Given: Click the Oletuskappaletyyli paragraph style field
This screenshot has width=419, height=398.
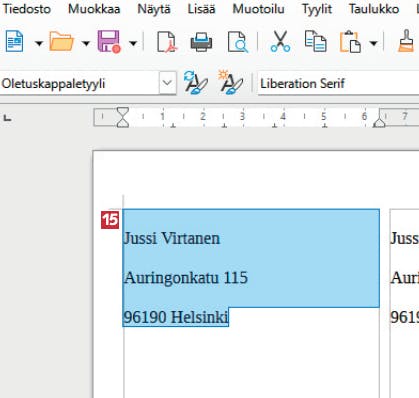Looking at the screenshot, I should pos(79,83).
